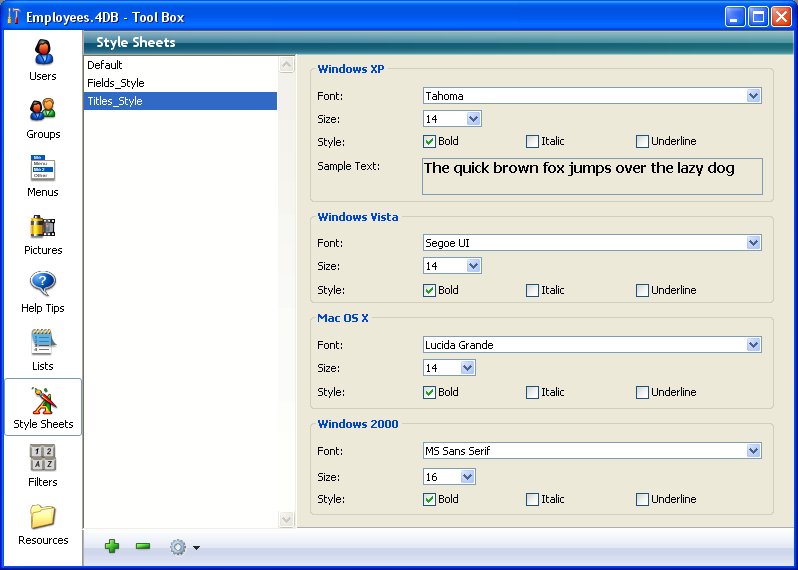Click inside the Sample Text box
The width and height of the screenshot is (798, 570).
[592, 176]
